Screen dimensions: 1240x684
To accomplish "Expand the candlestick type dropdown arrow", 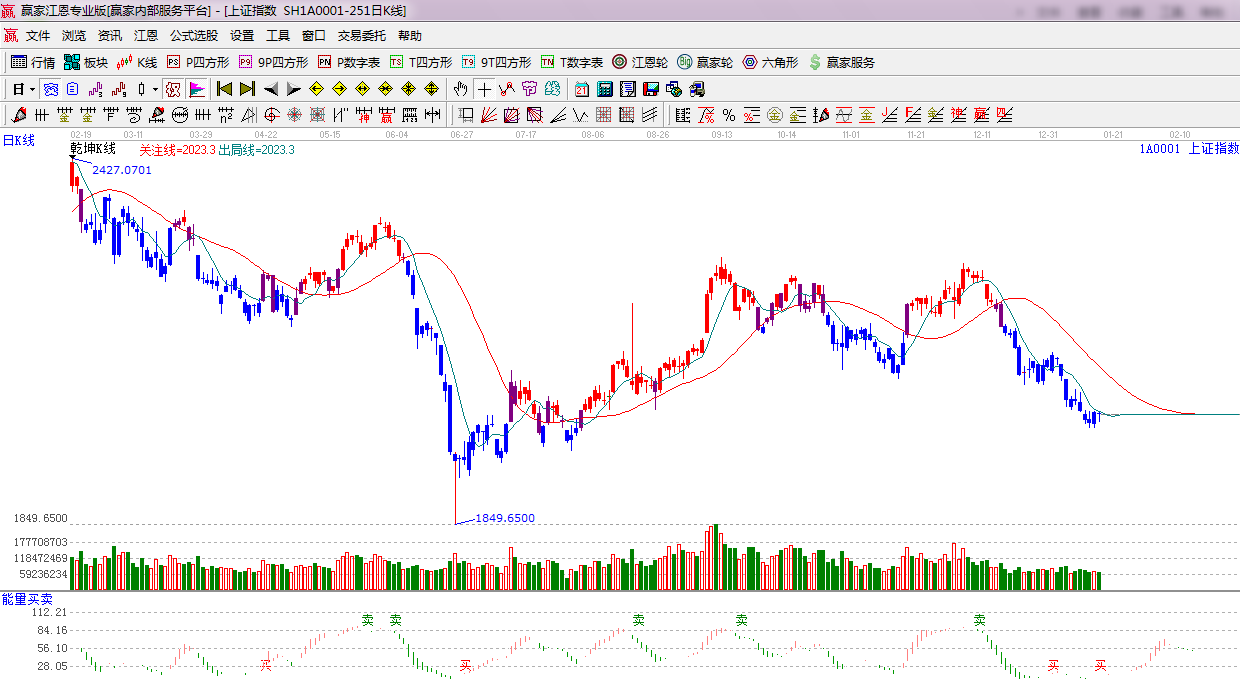I will coord(155,89).
